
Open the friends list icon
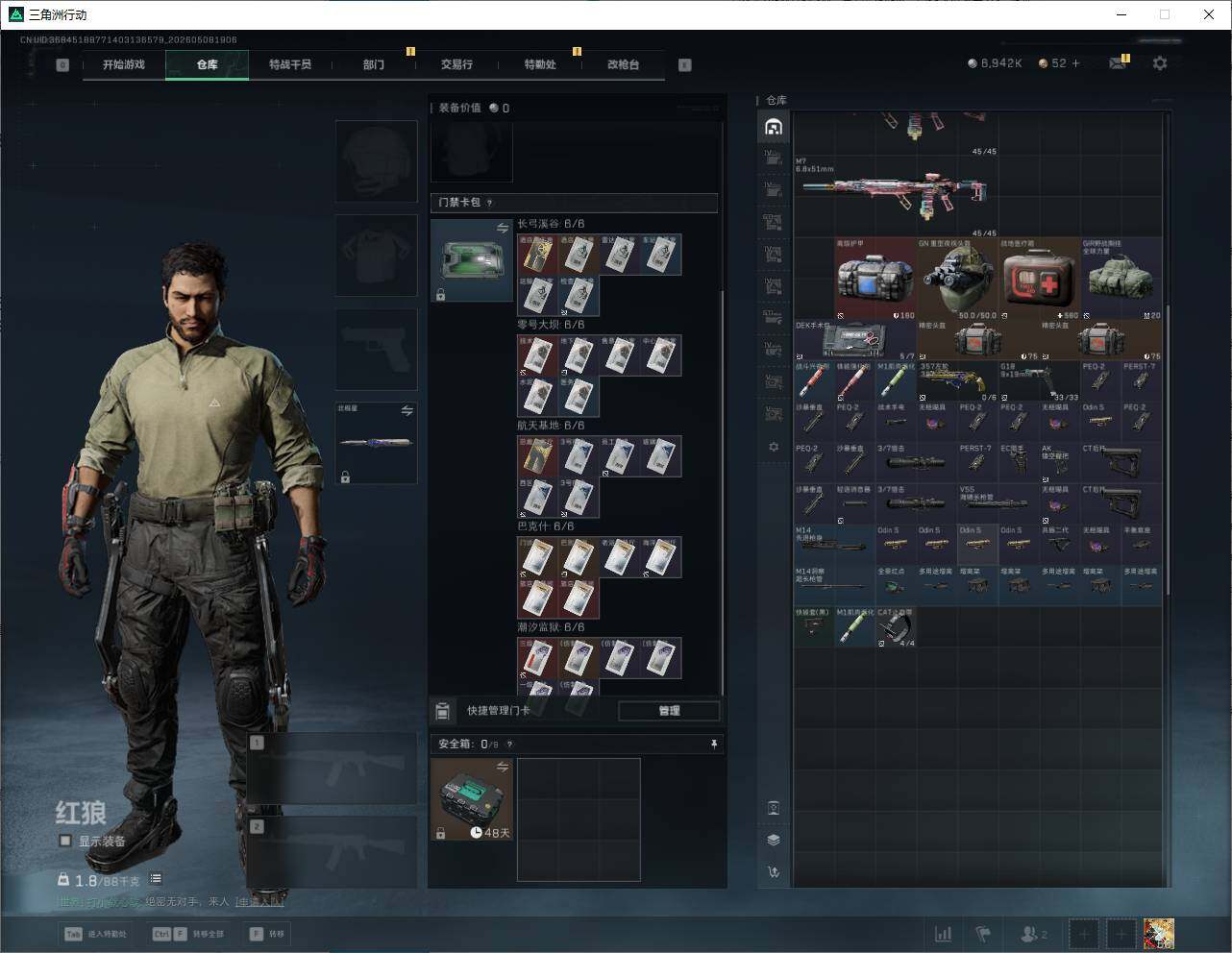coord(1033,934)
